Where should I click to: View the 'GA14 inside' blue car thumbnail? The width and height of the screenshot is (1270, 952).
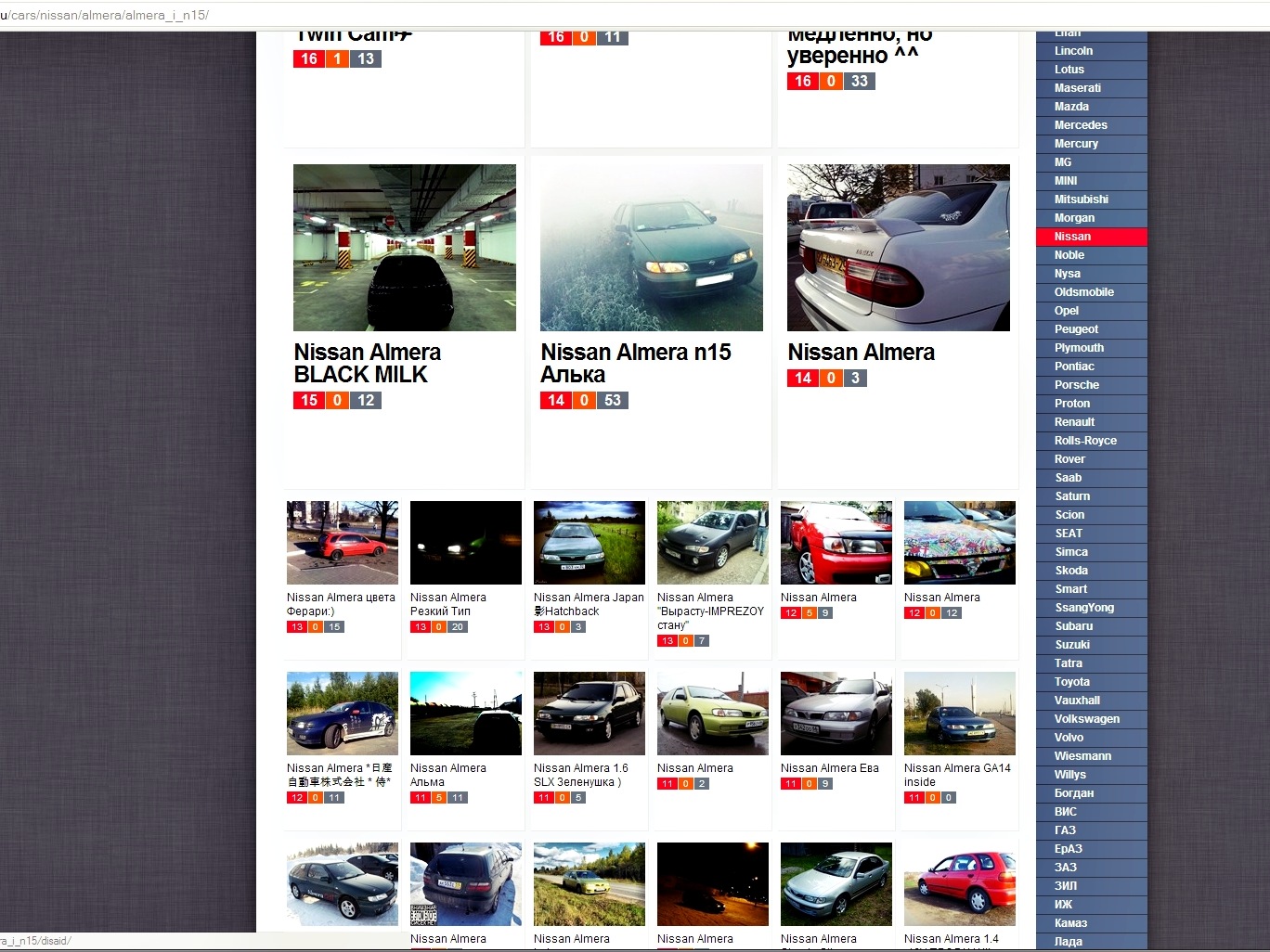tap(960, 714)
